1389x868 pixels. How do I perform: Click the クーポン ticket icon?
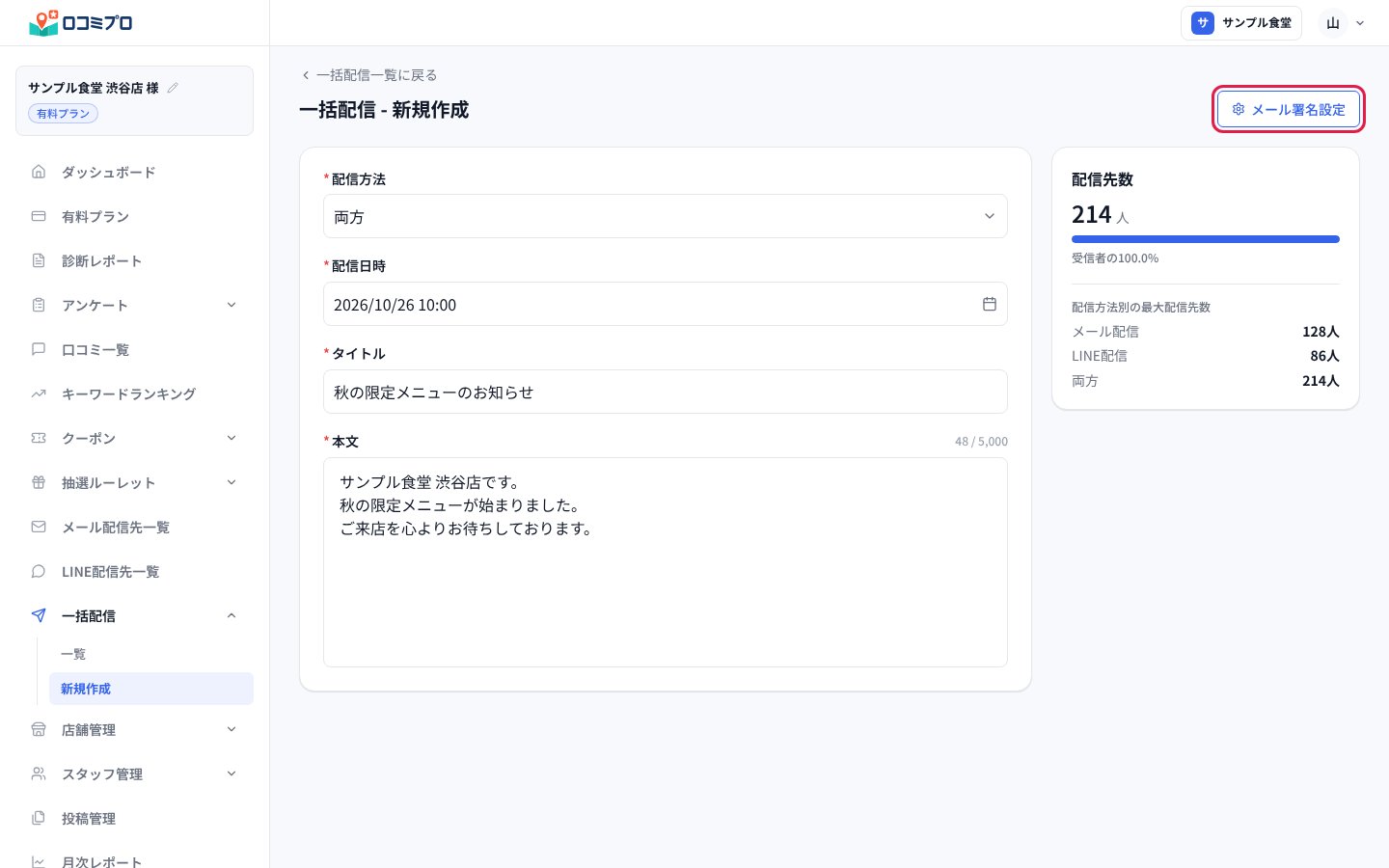[39, 438]
